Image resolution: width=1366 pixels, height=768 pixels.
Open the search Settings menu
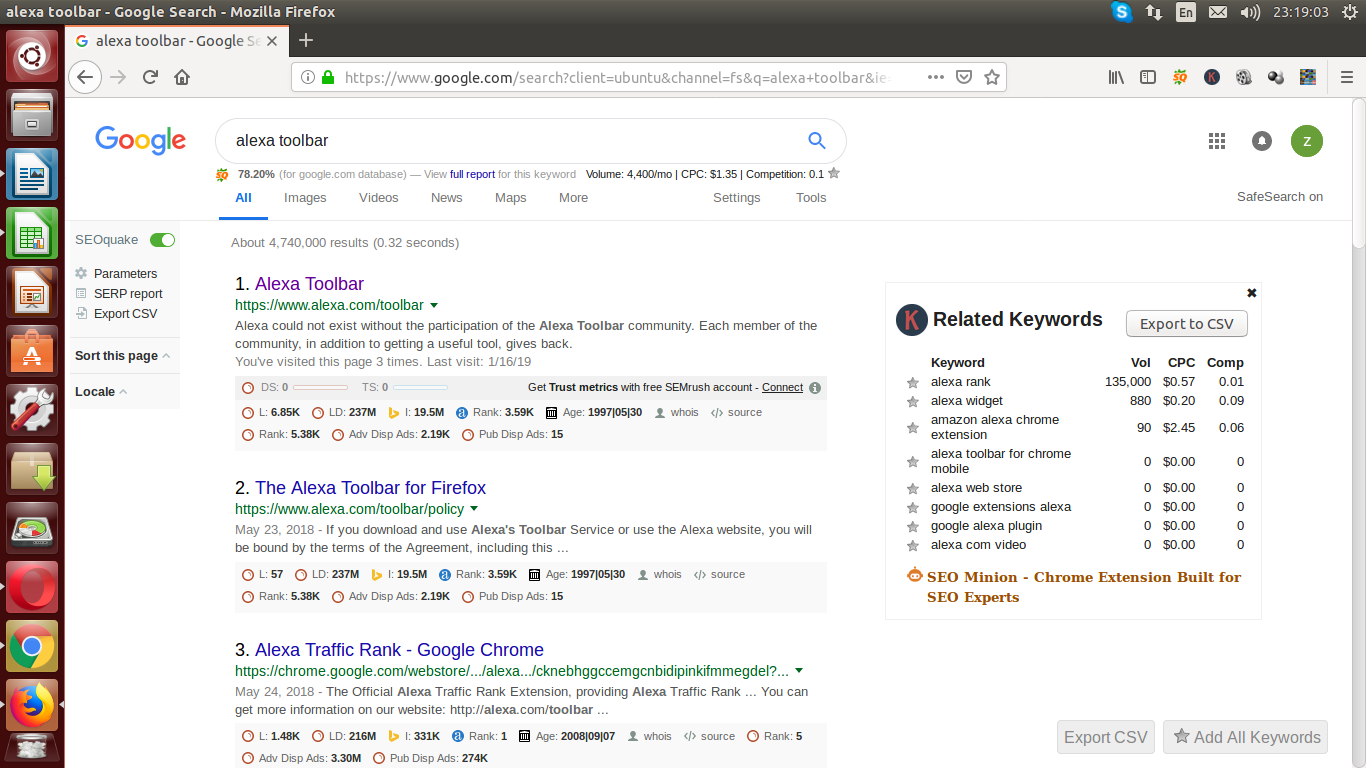(737, 198)
